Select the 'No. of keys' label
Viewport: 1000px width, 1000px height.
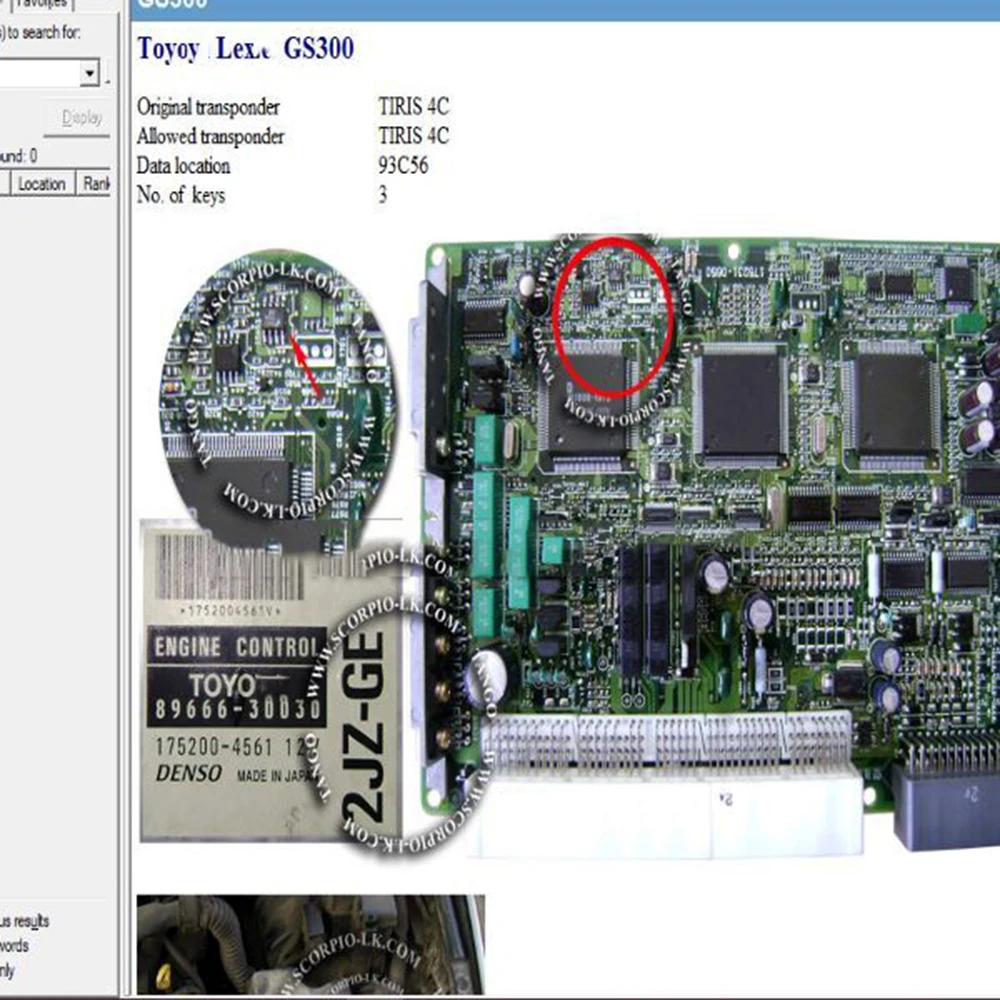click(x=180, y=195)
